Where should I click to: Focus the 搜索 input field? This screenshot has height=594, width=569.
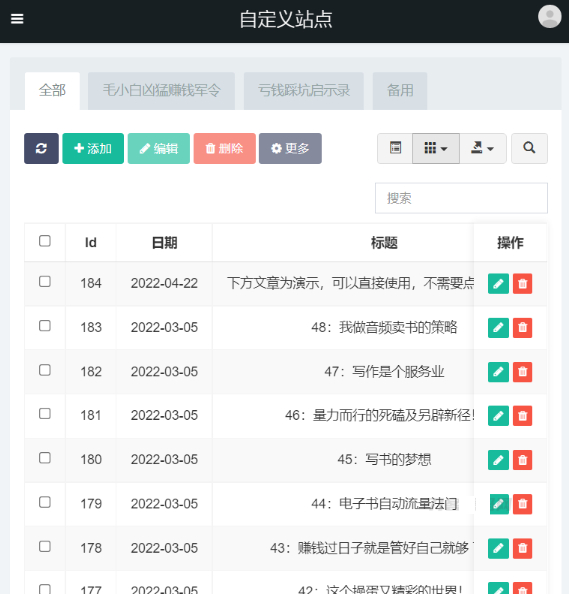pos(461,198)
